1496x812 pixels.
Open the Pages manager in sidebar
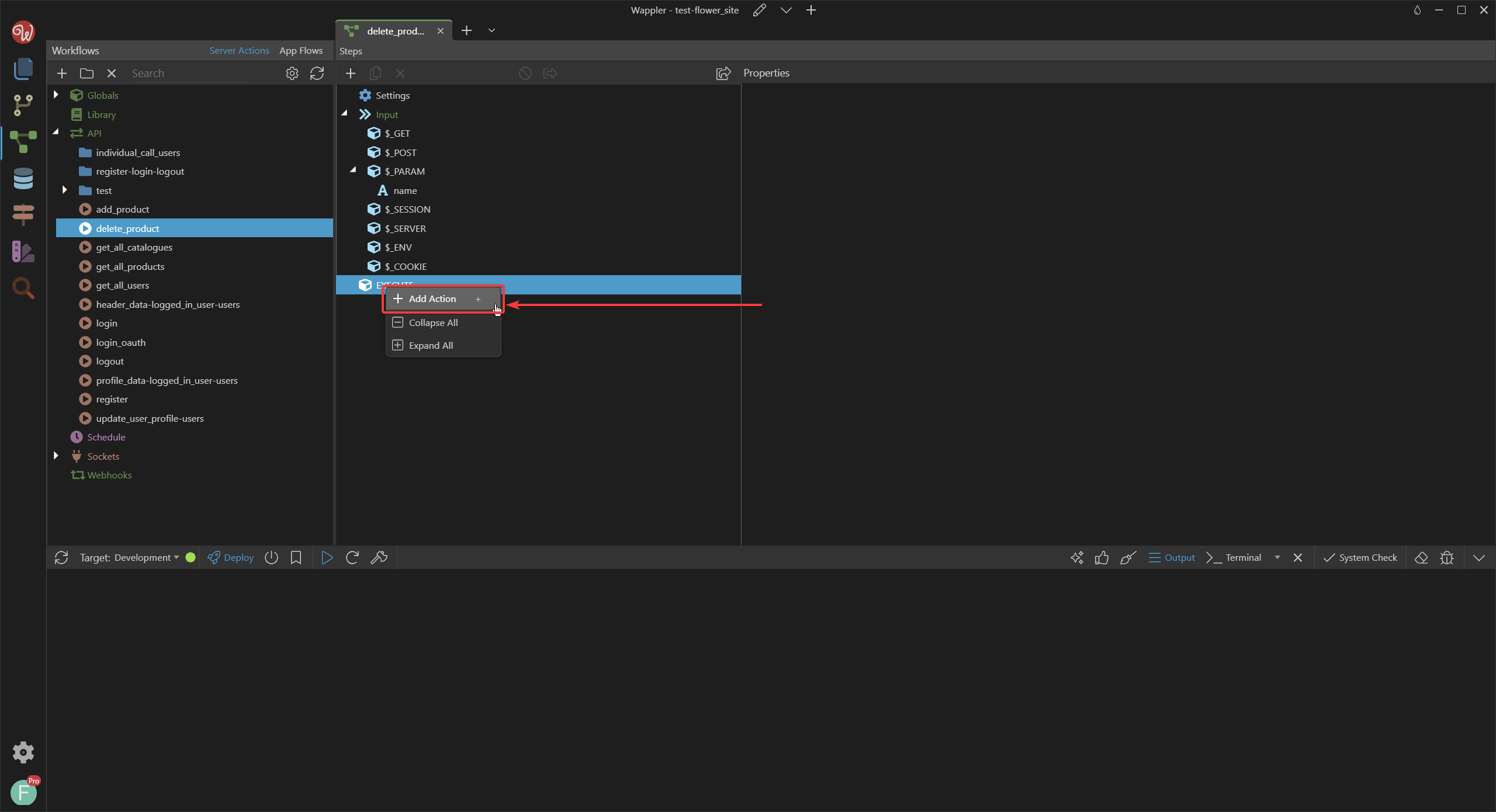click(x=23, y=69)
